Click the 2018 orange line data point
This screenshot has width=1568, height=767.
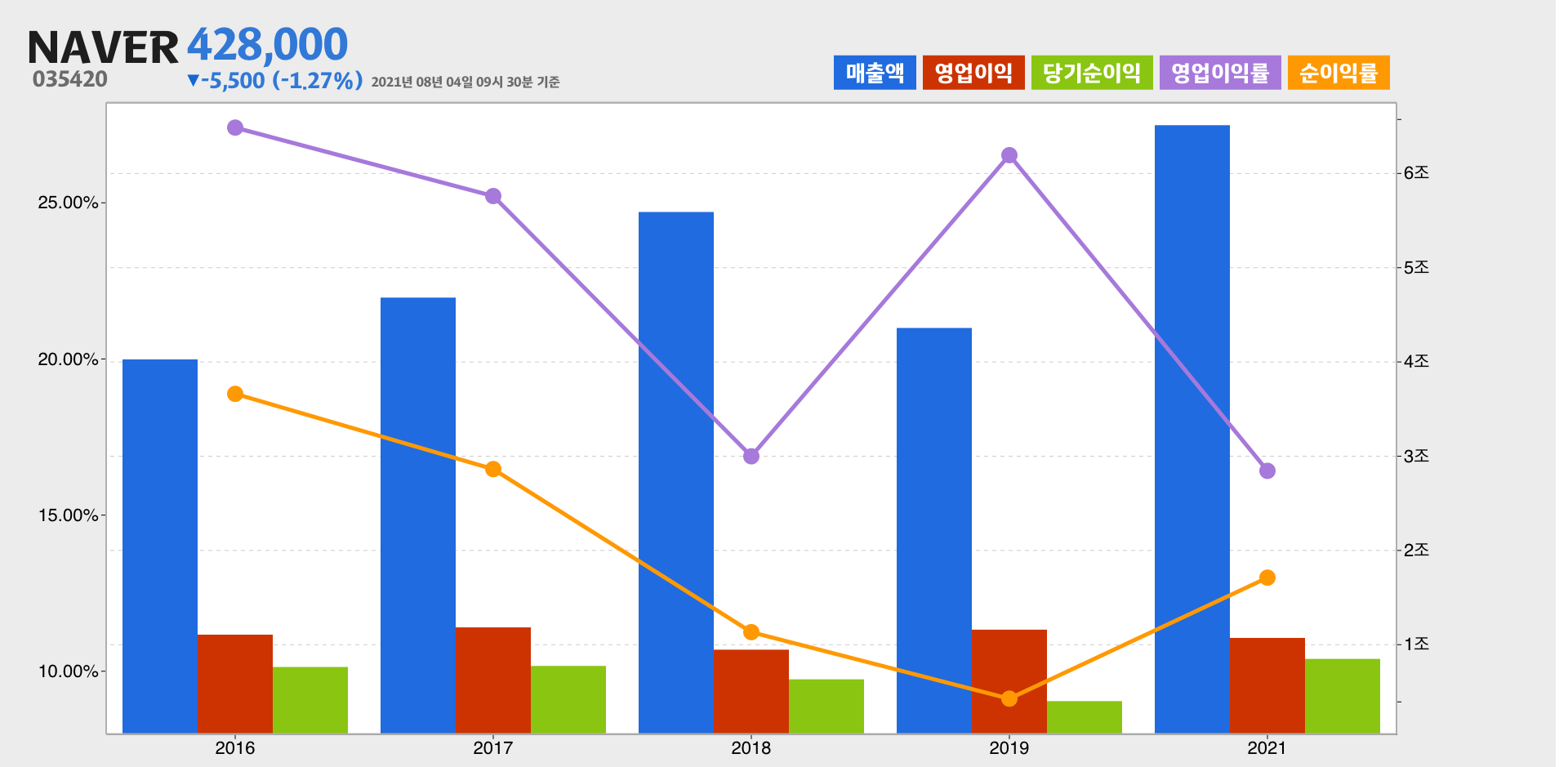tap(751, 632)
